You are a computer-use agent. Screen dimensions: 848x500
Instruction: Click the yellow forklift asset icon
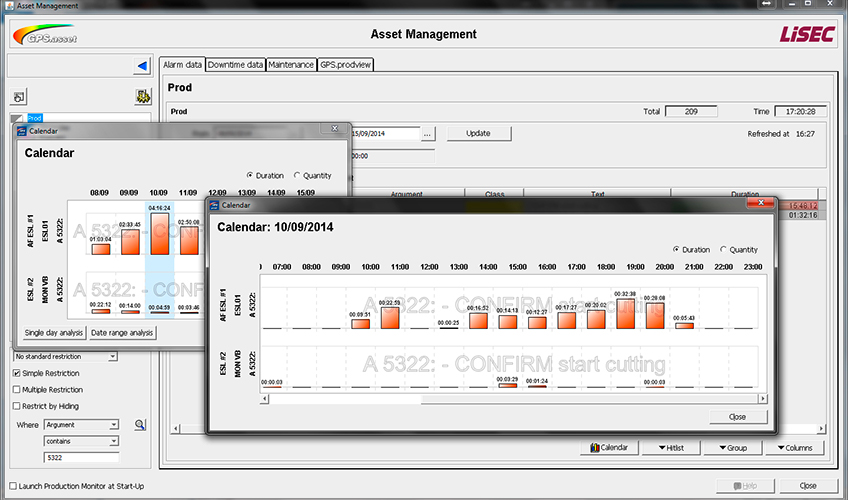click(143, 97)
